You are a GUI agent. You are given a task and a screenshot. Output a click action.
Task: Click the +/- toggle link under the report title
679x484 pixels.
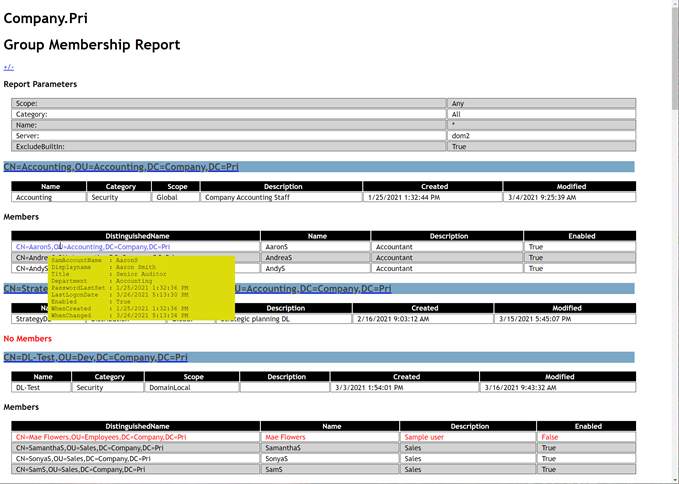click(8, 67)
